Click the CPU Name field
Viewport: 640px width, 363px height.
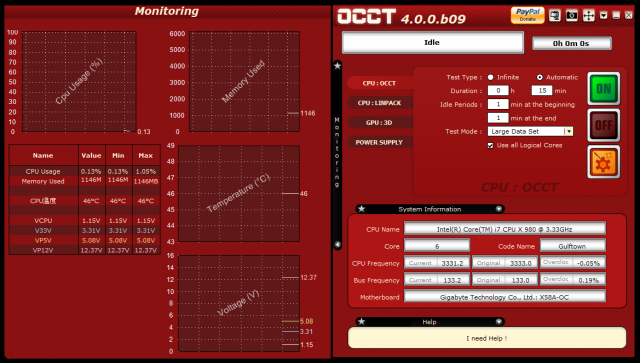point(504,229)
